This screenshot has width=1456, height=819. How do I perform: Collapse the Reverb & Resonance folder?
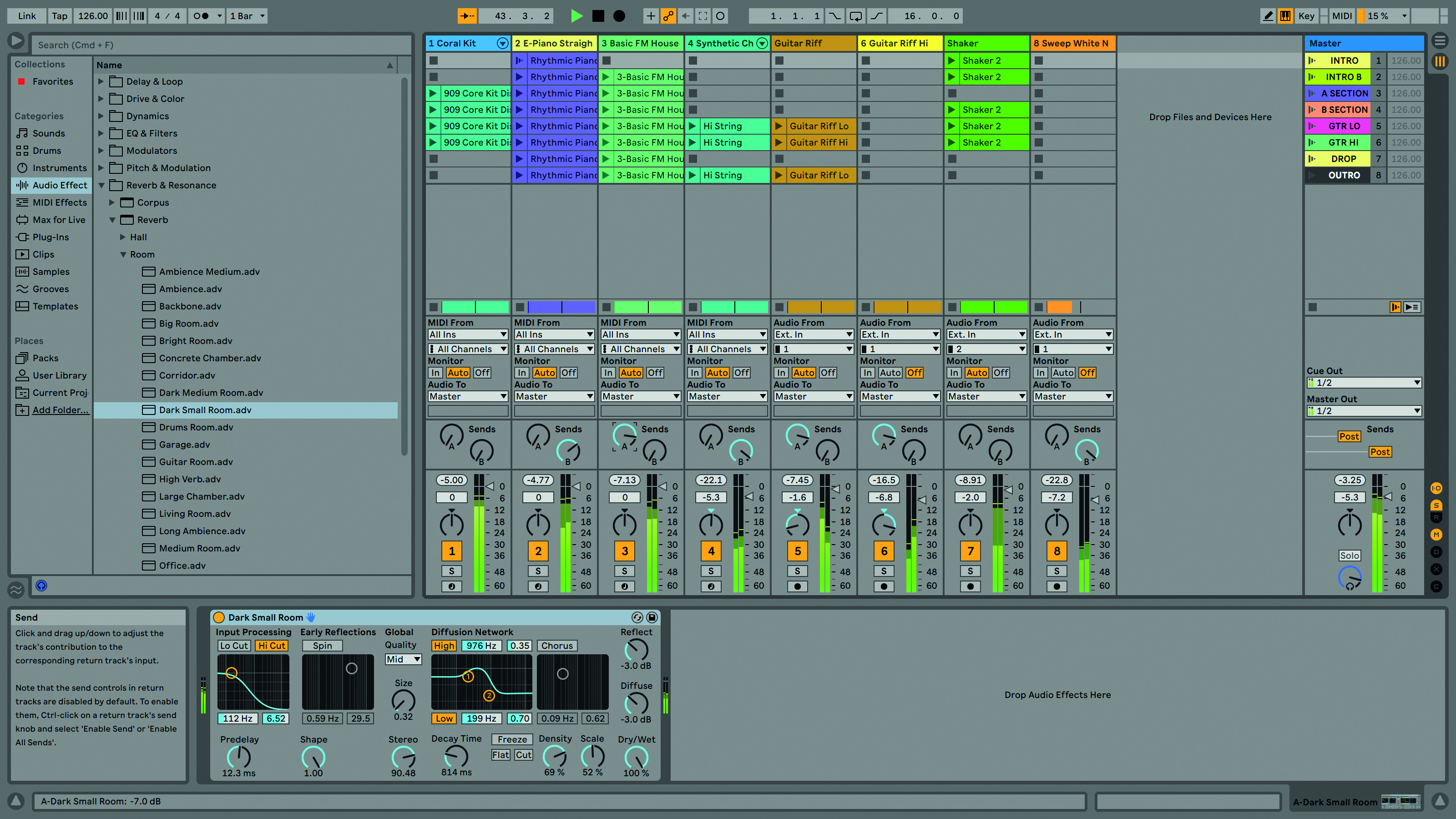pos(101,185)
